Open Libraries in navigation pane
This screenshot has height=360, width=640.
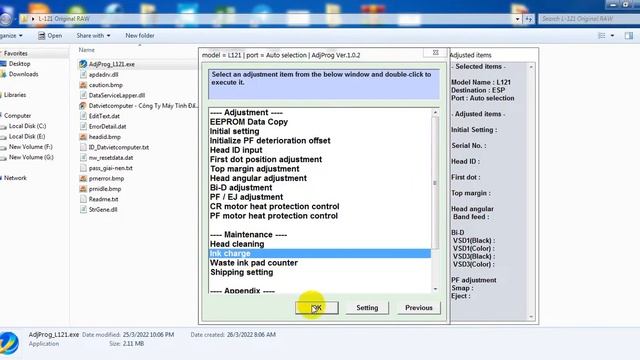[x=15, y=95]
